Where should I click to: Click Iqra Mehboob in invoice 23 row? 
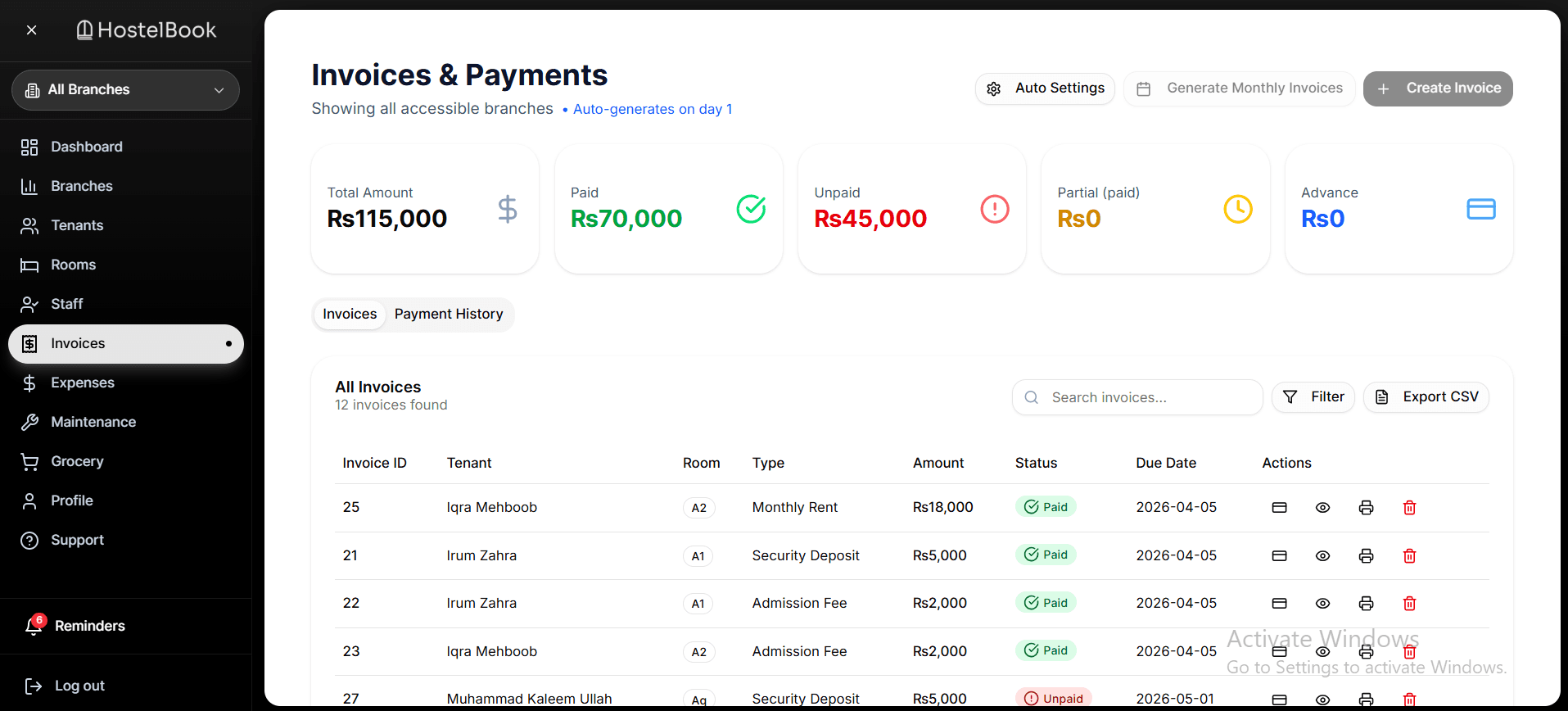coord(491,652)
